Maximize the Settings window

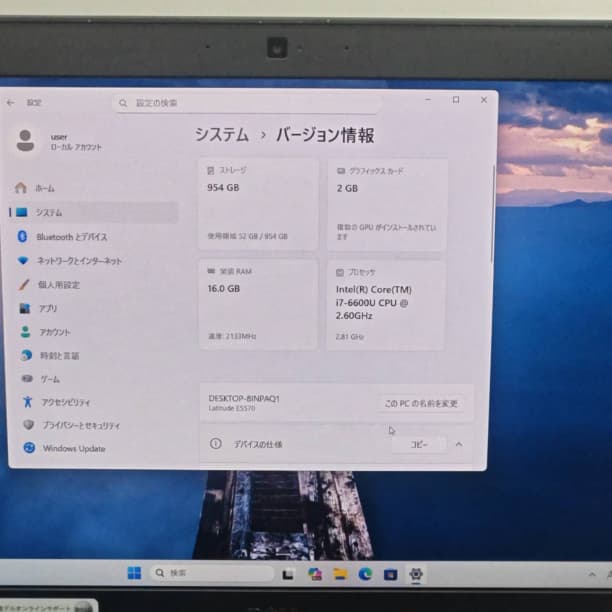(456, 100)
